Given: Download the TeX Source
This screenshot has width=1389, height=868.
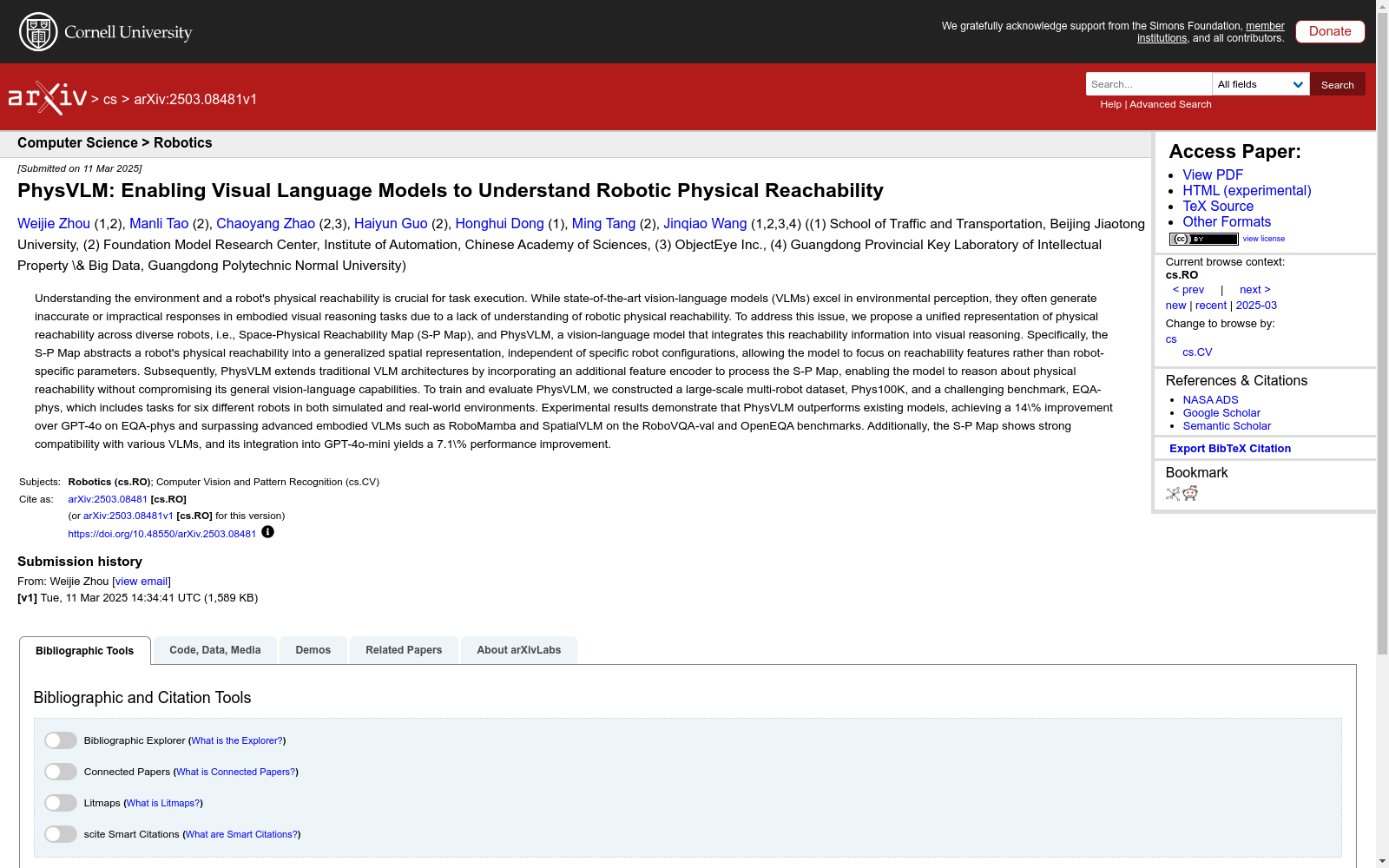Looking at the screenshot, I should 1218,206.
